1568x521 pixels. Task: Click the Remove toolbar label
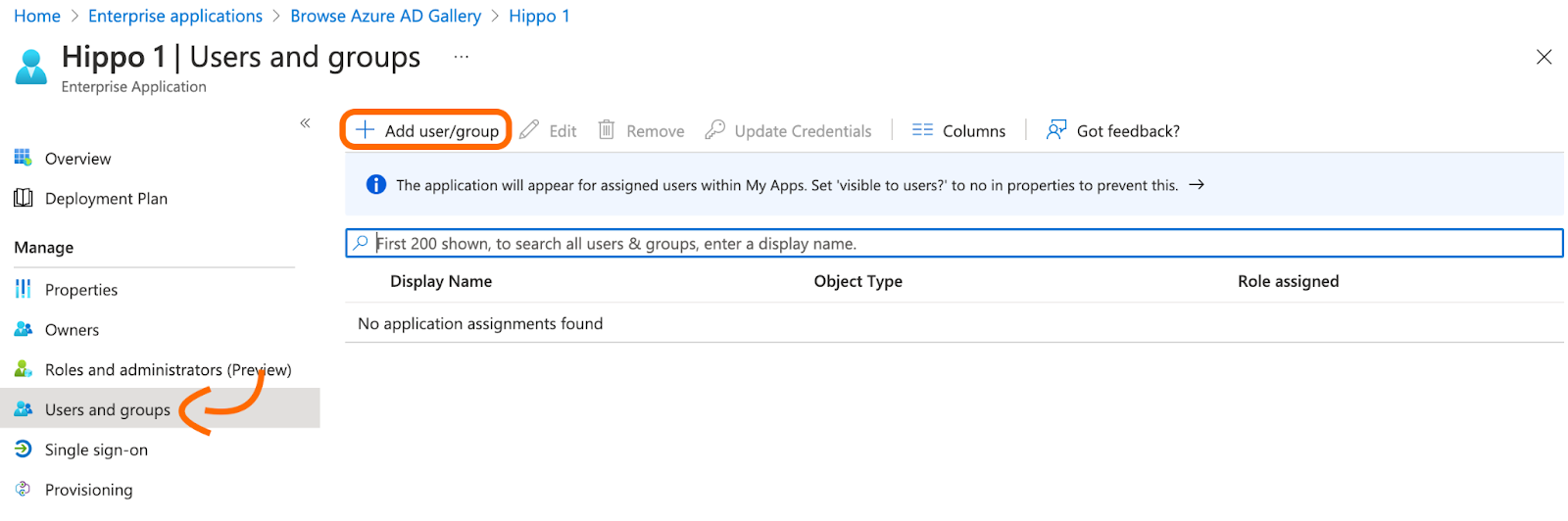click(x=656, y=131)
